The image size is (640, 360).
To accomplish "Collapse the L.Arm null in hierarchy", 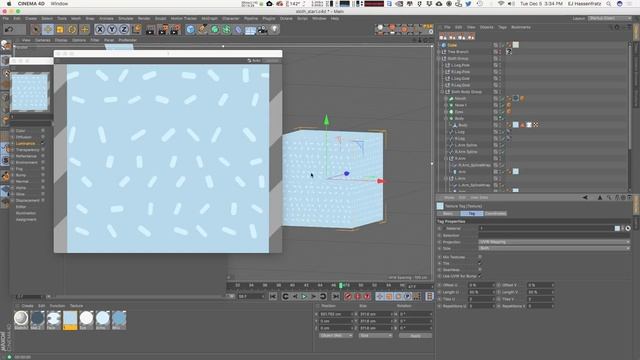I will tap(446, 178).
